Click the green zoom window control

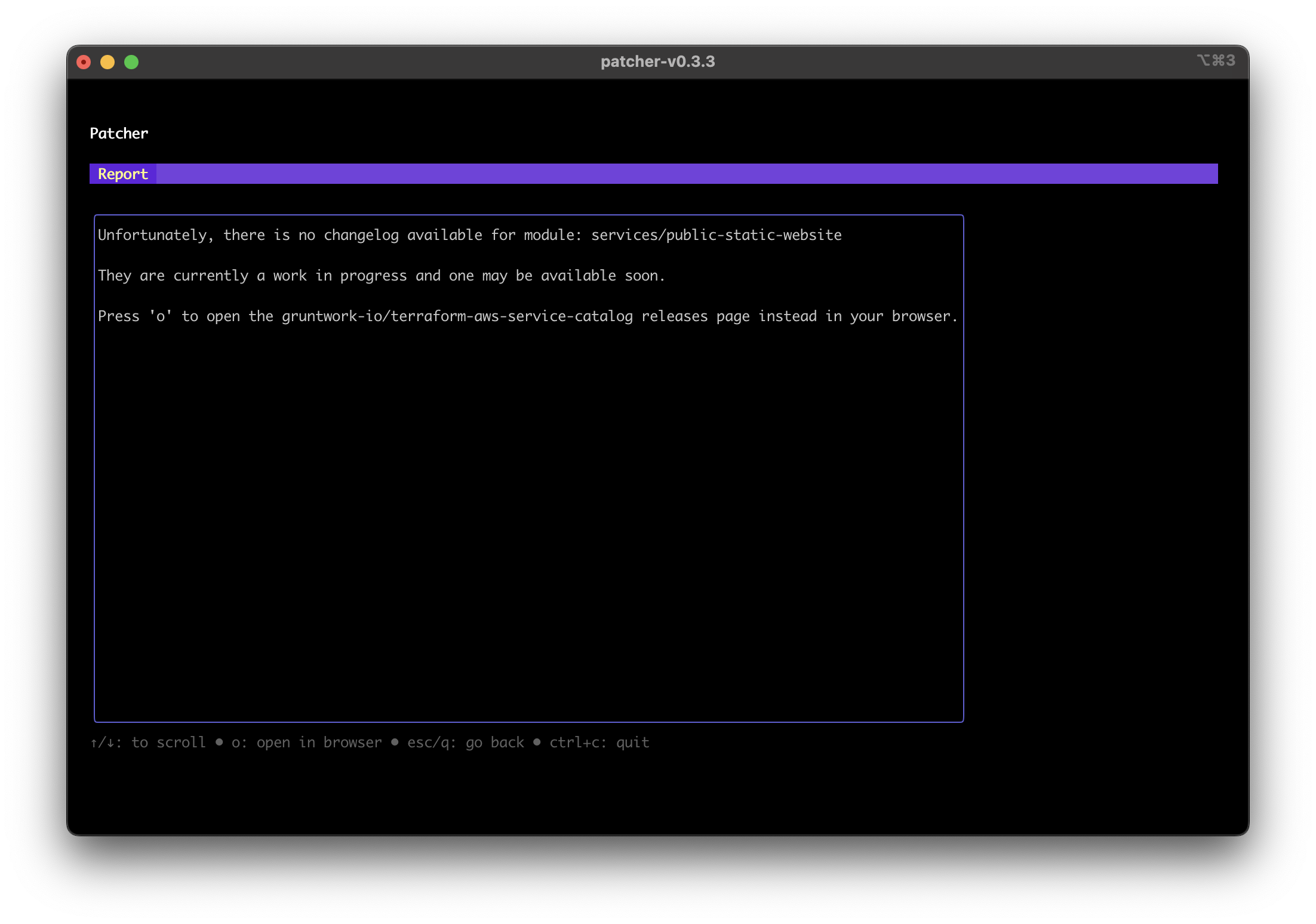pyautogui.click(x=132, y=61)
